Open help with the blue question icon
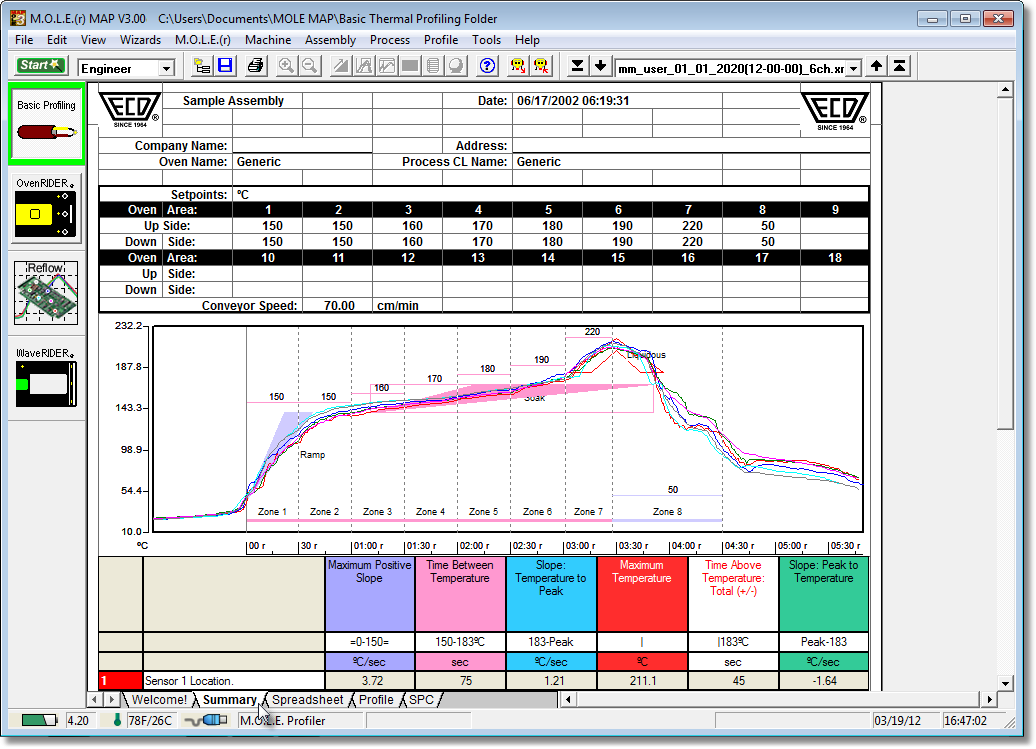 coord(488,65)
